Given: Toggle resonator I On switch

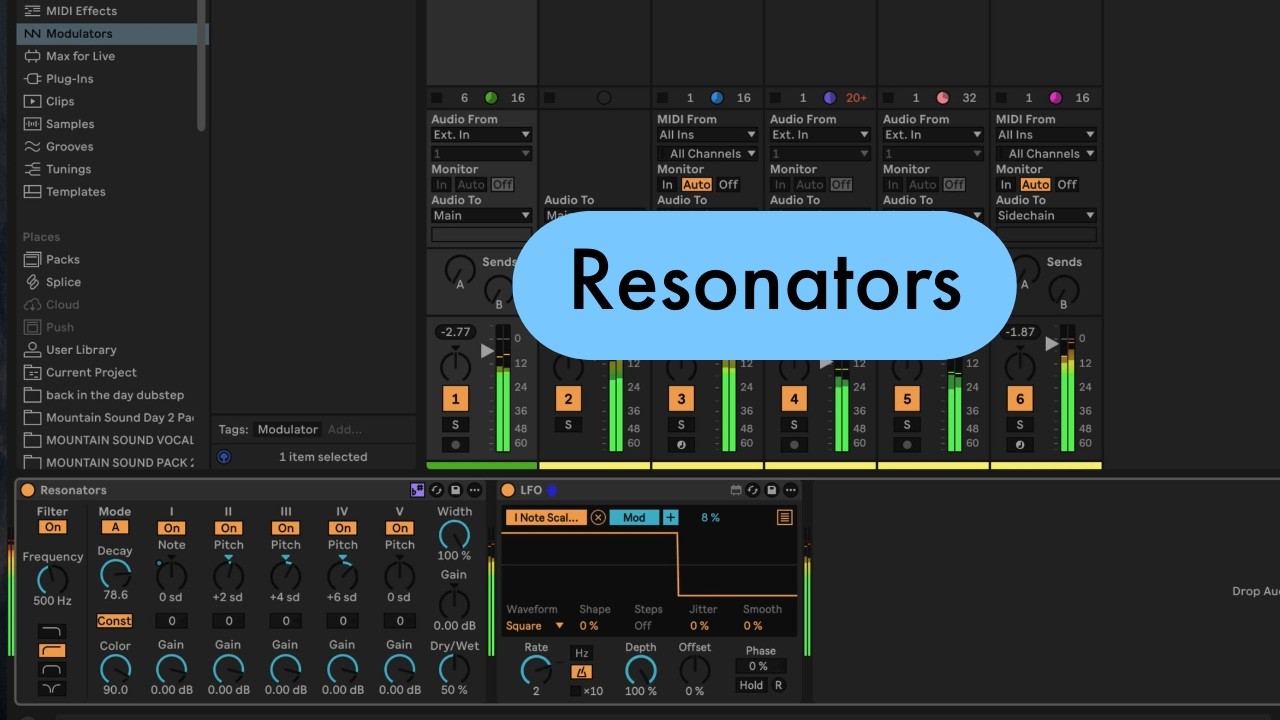Looking at the screenshot, I should [172, 528].
